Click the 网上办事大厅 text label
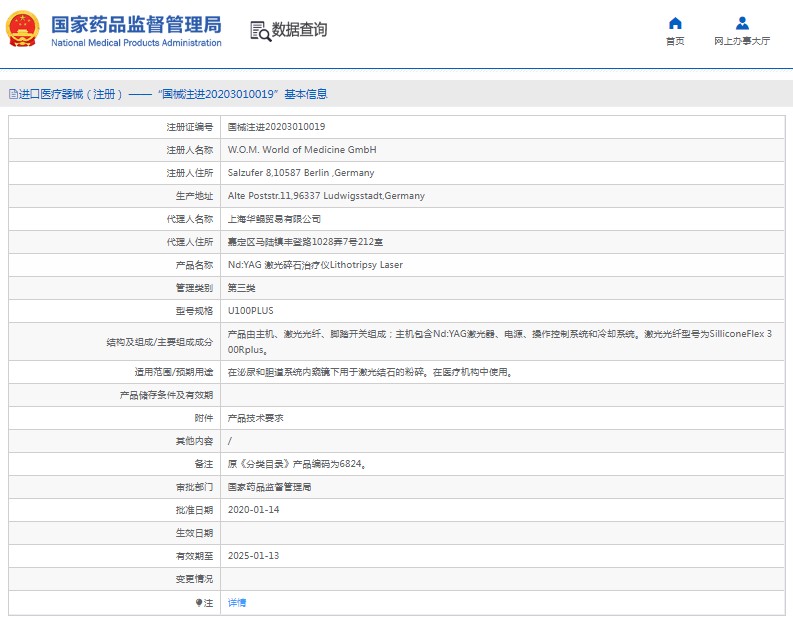This screenshot has width=793, height=622. click(741, 42)
